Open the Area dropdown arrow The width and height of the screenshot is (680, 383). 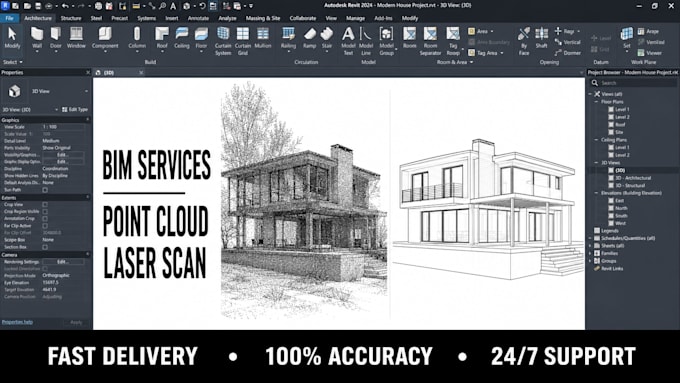(x=492, y=31)
